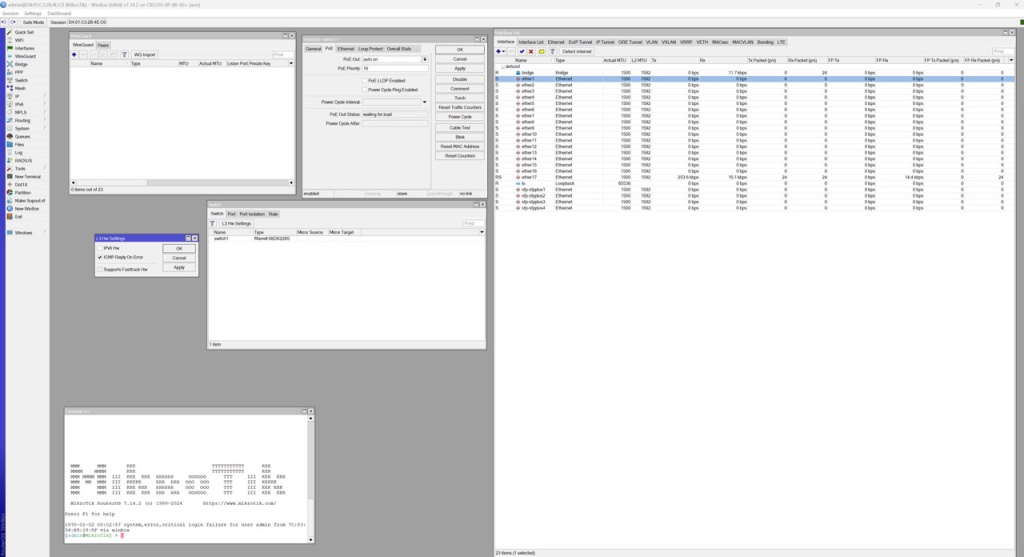Image resolution: width=1024 pixels, height=557 pixels.
Task: Click the blue add button in WireGuard window
Action: (74, 55)
